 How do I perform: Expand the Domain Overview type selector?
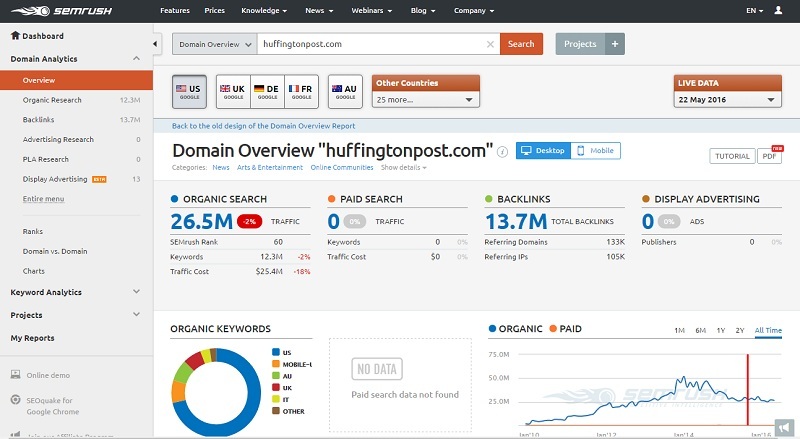212,44
